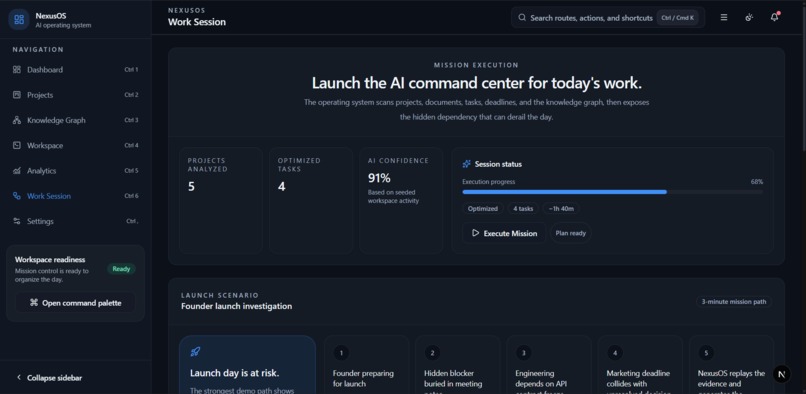The height and width of the screenshot is (394, 806).
Task: Navigate to Analytics
Action: (76, 171)
